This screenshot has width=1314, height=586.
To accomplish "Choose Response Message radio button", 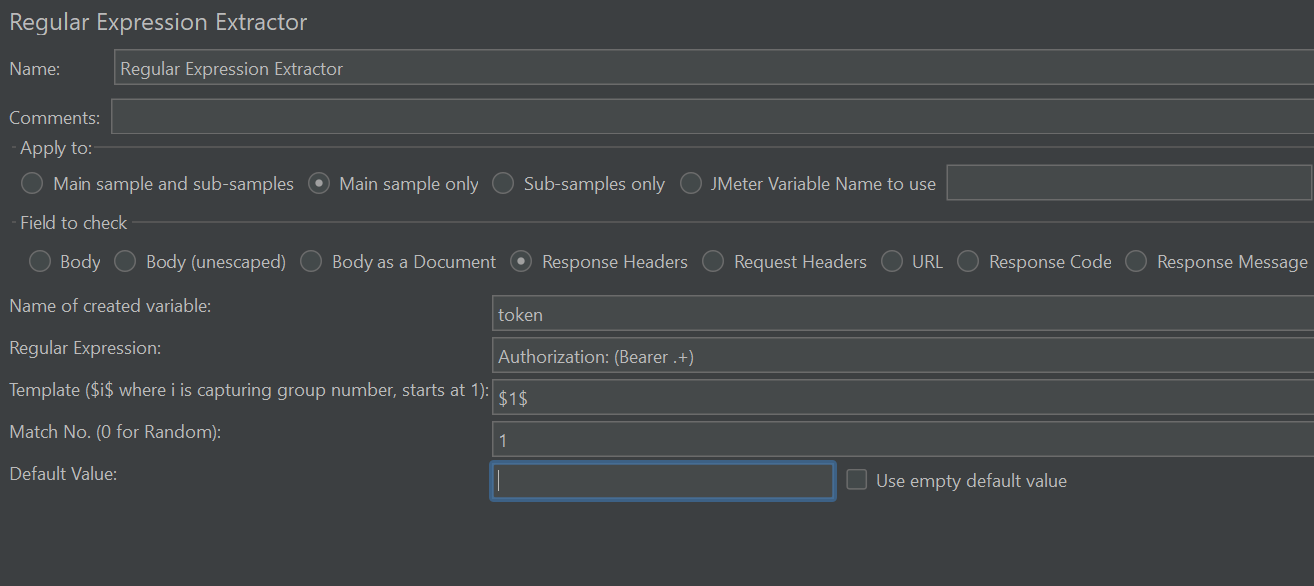I will (x=1136, y=262).
